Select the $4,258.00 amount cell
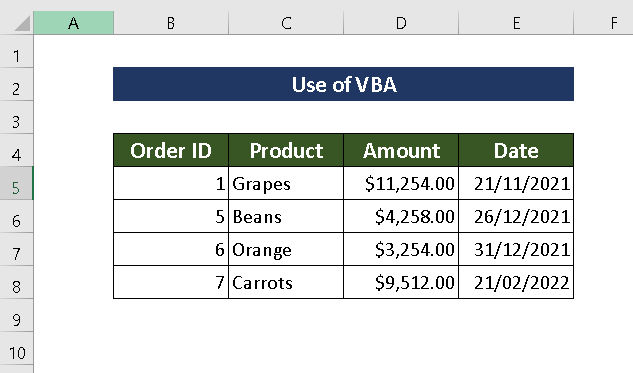This screenshot has width=633, height=373. pos(401,216)
